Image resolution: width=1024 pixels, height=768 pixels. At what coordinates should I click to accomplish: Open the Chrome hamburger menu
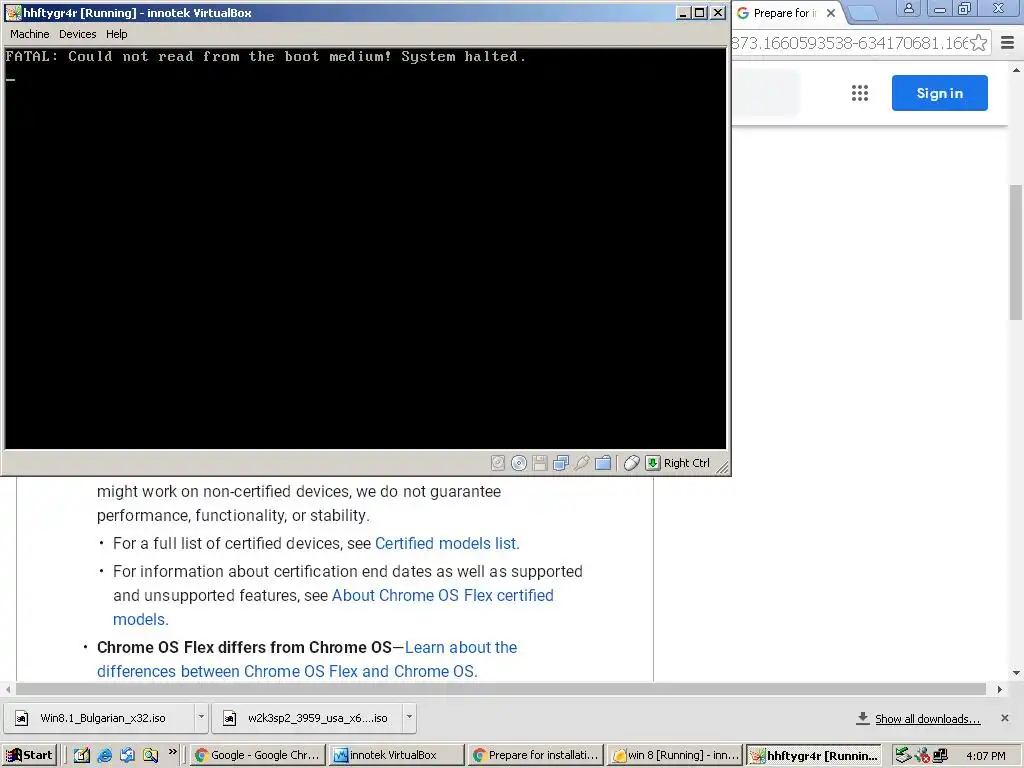pyautogui.click(x=1008, y=43)
